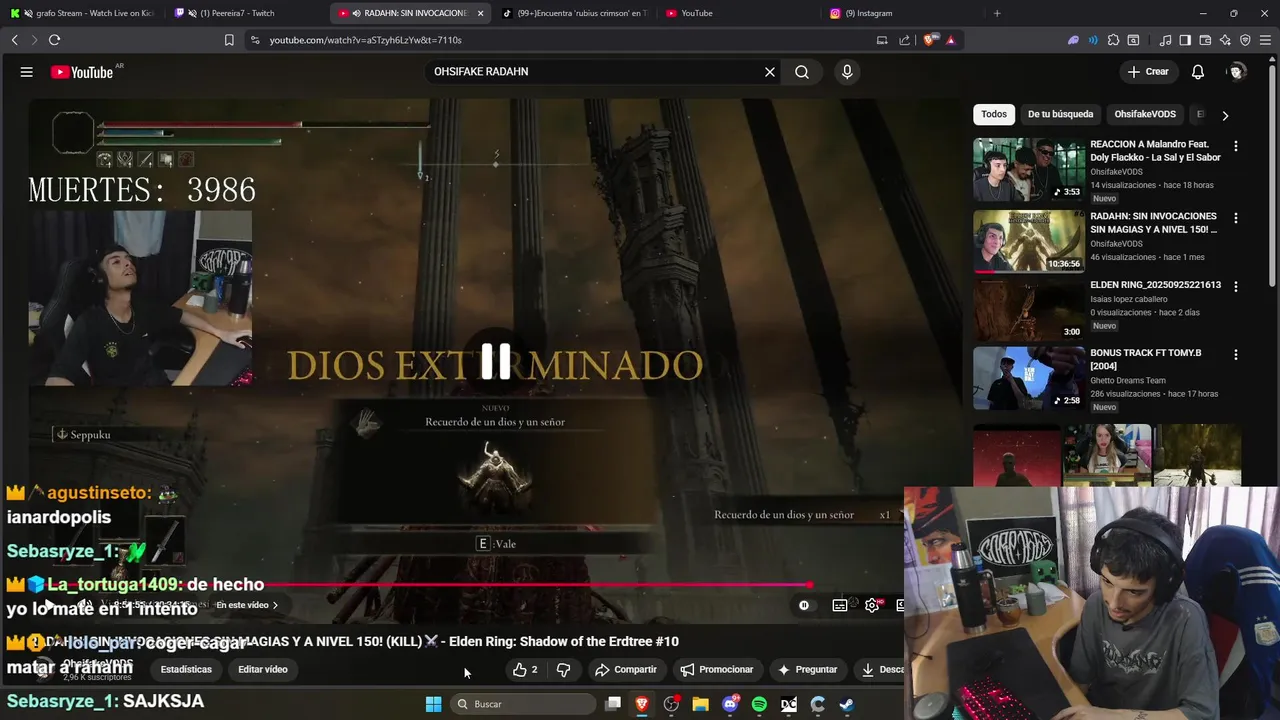Toggle the browser sidebar panel
The image size is (1280, 720).
coord(1185,40)
